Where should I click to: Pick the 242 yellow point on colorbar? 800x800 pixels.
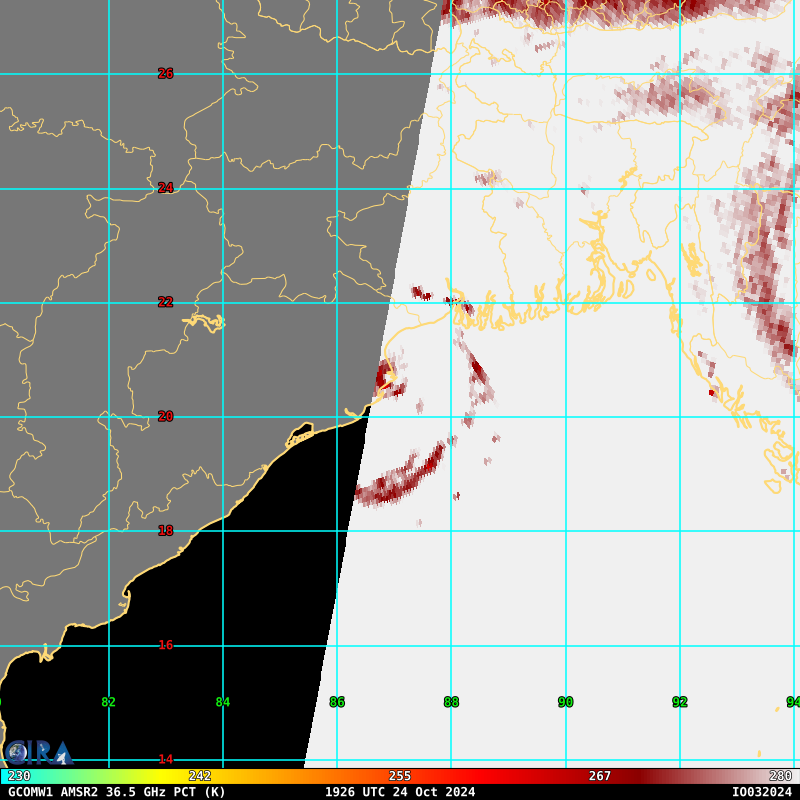200,776
